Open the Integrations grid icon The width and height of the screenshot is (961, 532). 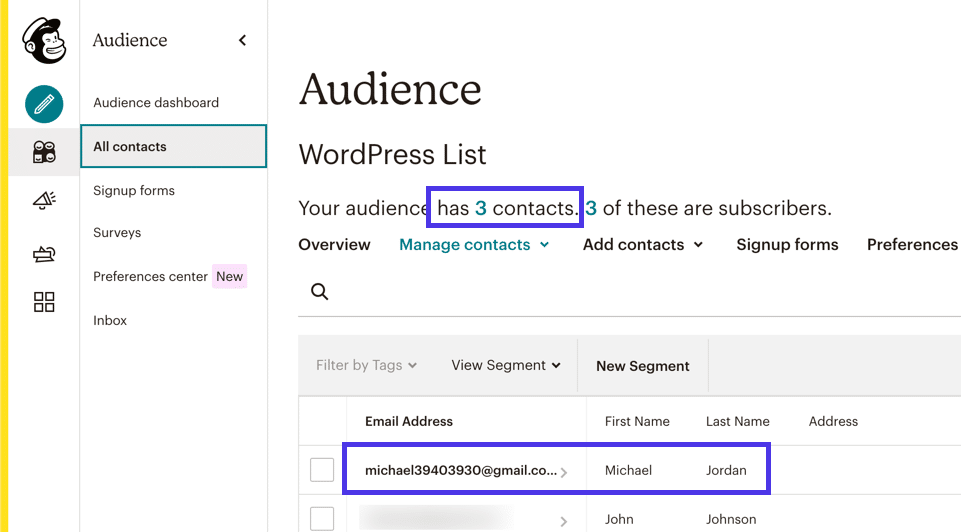pos(44,302)
